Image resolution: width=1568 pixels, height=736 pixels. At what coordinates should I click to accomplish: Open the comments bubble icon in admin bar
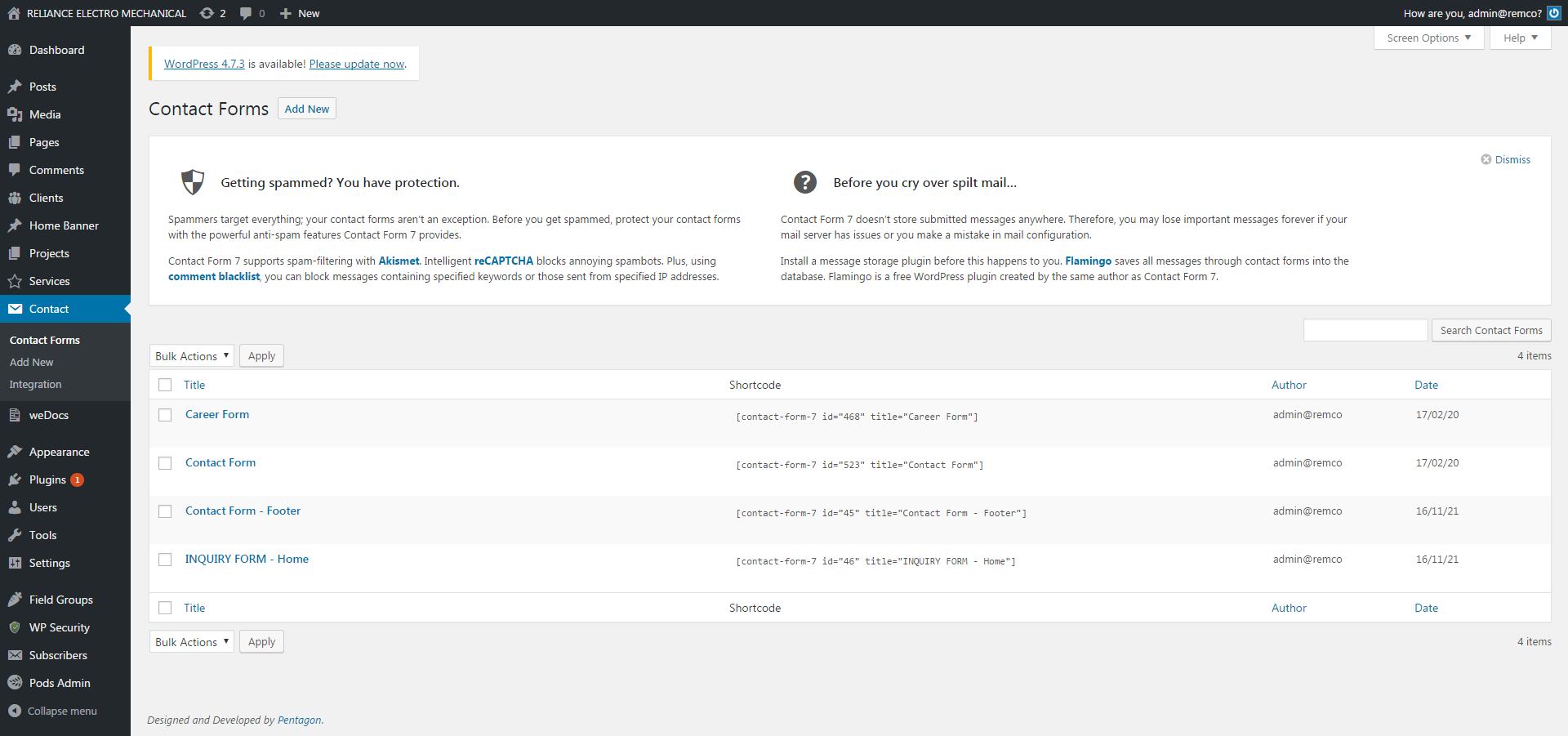pyautogui.click(x=246, y=13)
